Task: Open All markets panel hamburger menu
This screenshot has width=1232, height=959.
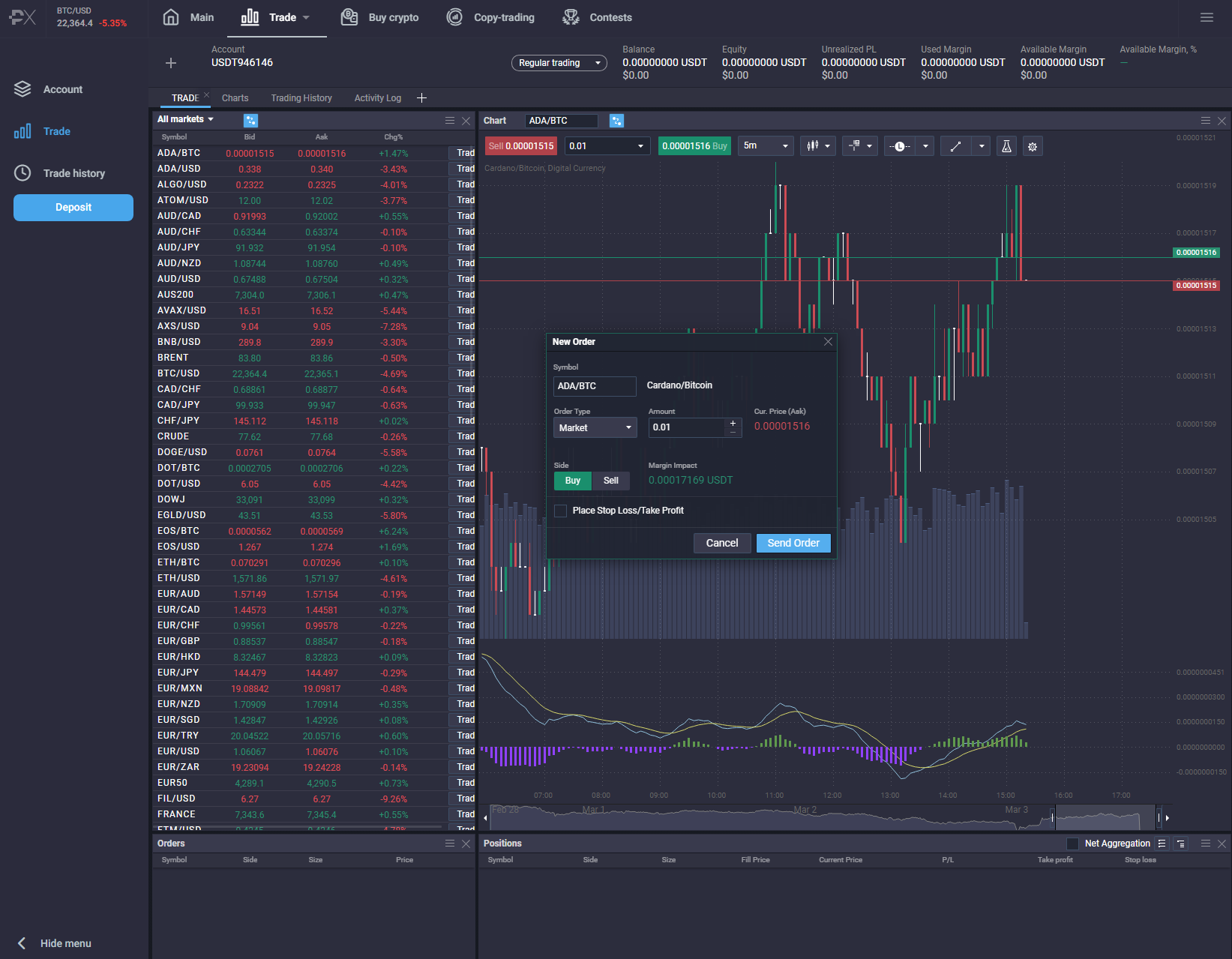Action: coord(450,121)
